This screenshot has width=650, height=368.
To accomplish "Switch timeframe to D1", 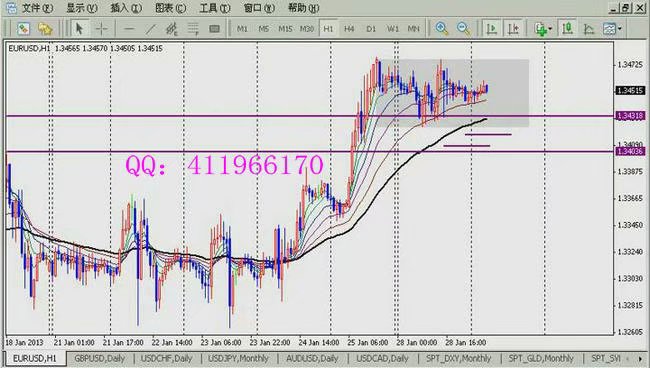I will point(371,29).
